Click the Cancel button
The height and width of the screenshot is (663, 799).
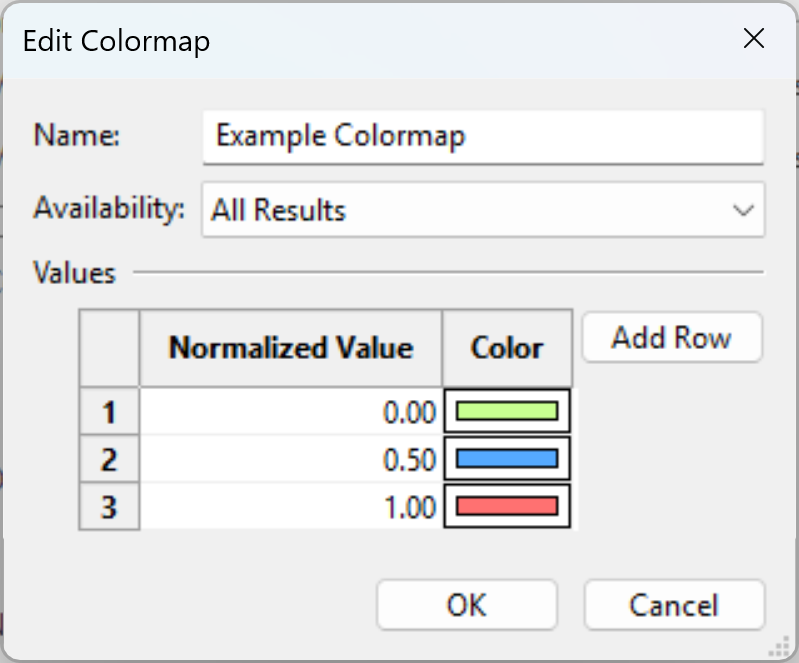click(x=674, y=605)
